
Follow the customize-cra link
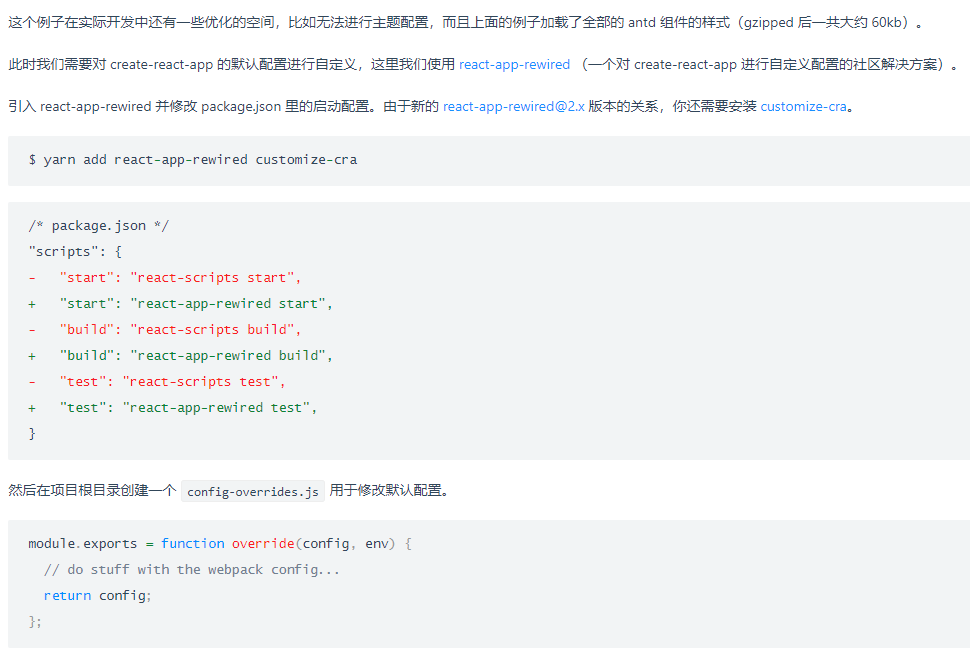(x=802, y=106)
